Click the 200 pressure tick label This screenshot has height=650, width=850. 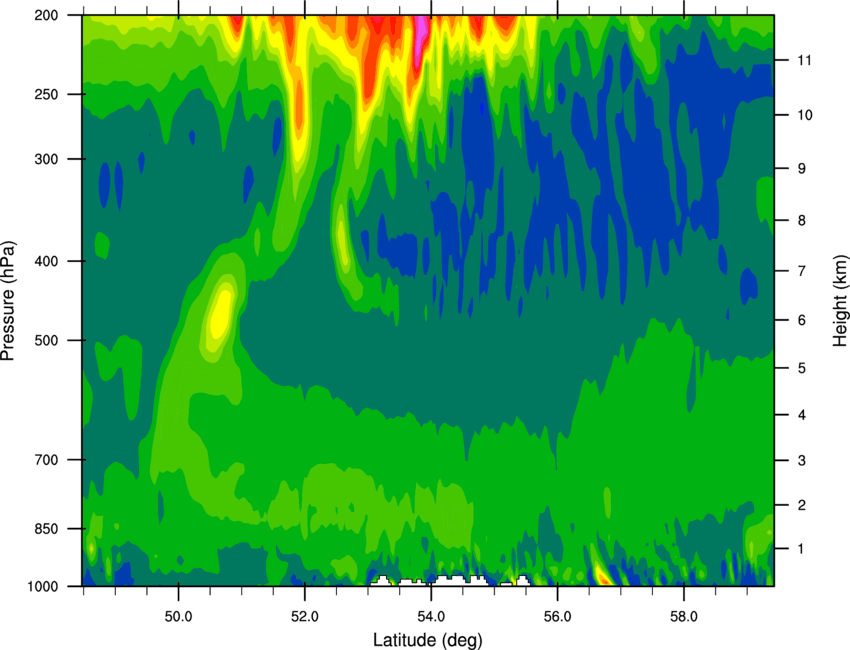pyautogui.click(x=46, y=15)
